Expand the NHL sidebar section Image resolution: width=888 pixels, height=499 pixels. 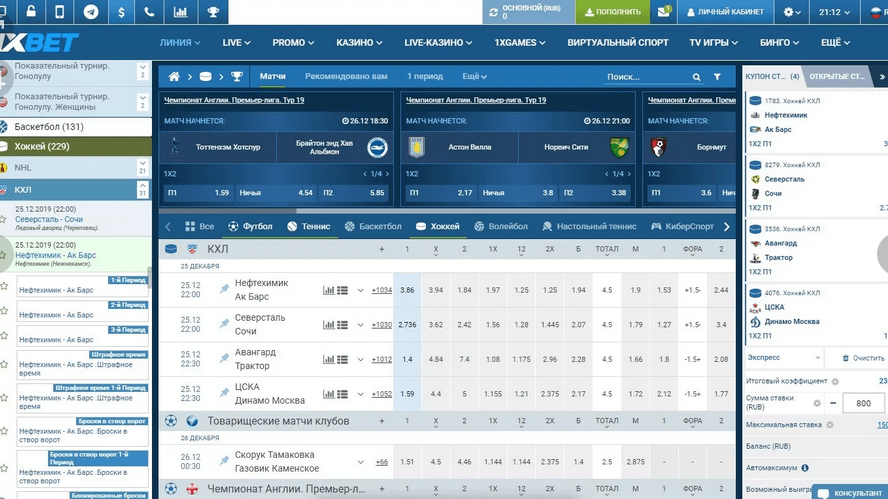[143, 167]
